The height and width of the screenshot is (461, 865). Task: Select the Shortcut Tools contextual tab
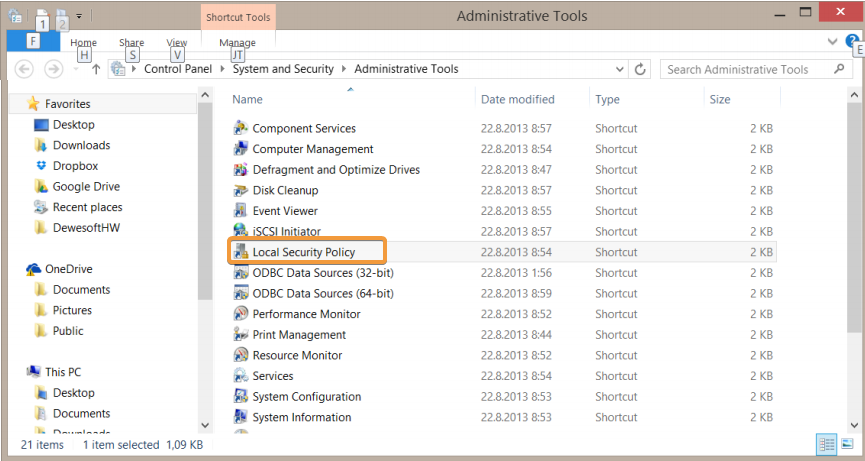pyautogui.click(x=238, y=17)
